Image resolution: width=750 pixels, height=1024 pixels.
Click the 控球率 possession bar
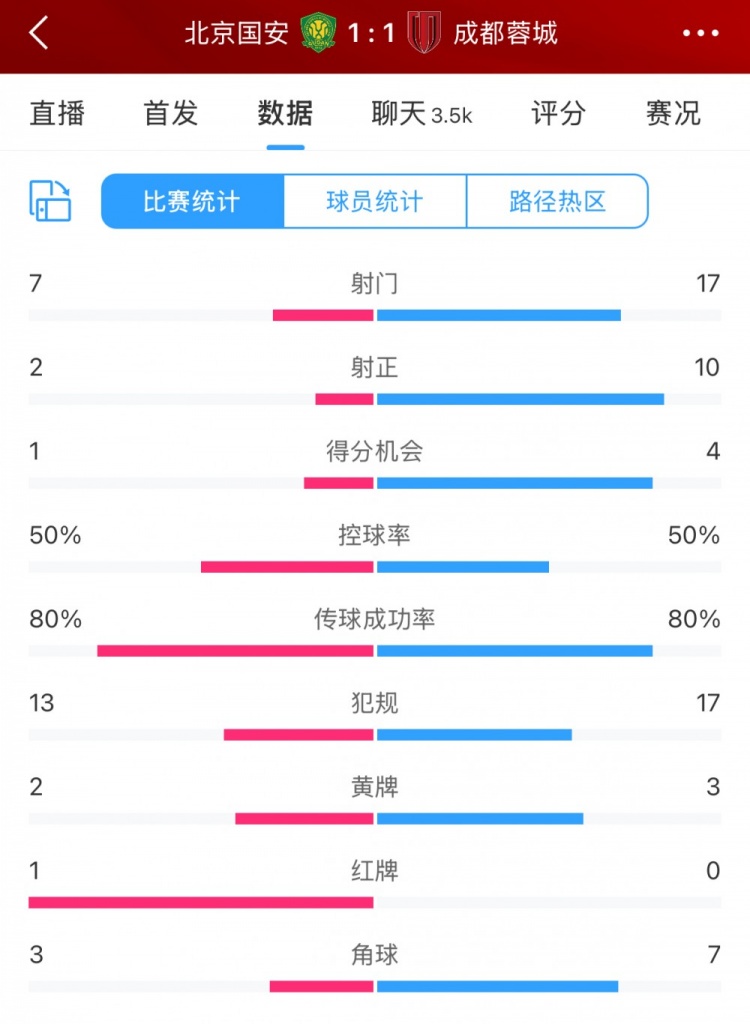pyautogui.click(x=375, y=567)
